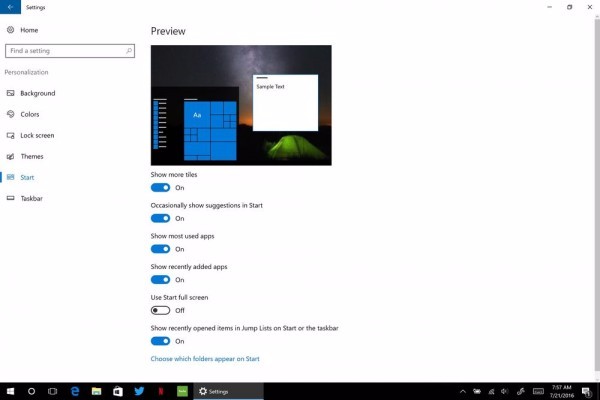
Task: Disable Occasionally show suggestions in Start
Action: tap(160, 218)
